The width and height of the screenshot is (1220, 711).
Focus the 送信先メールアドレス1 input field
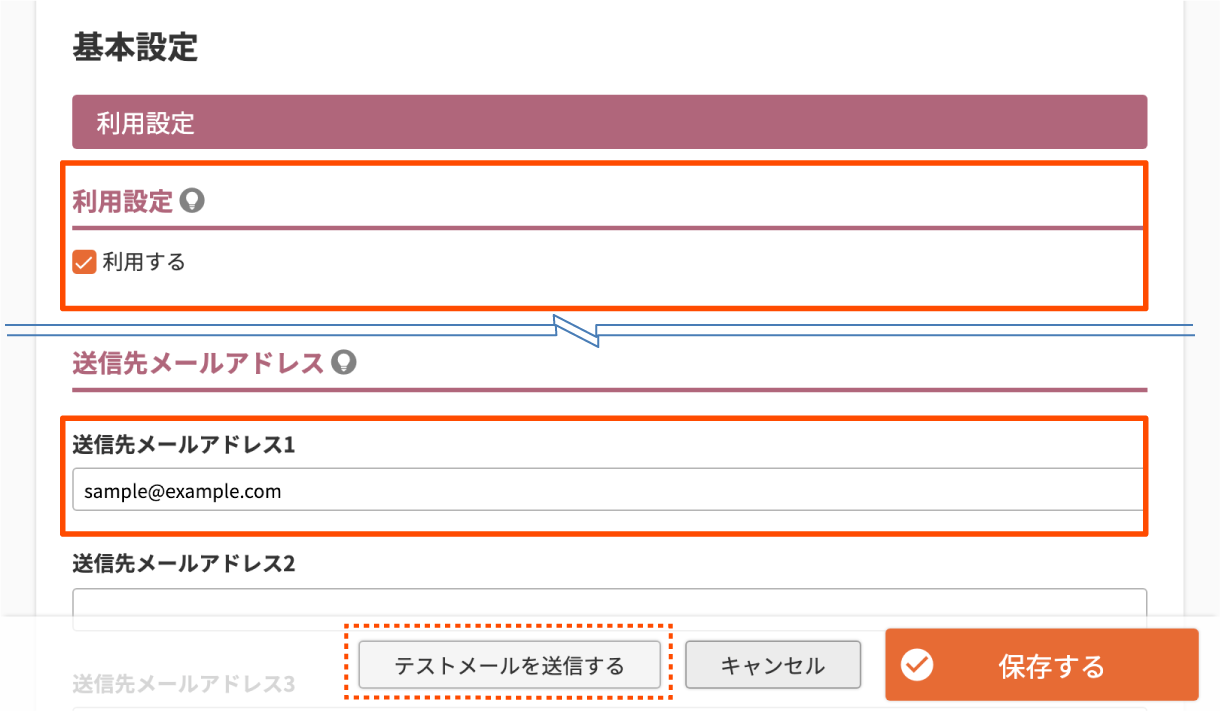click(x=608, y=490)
